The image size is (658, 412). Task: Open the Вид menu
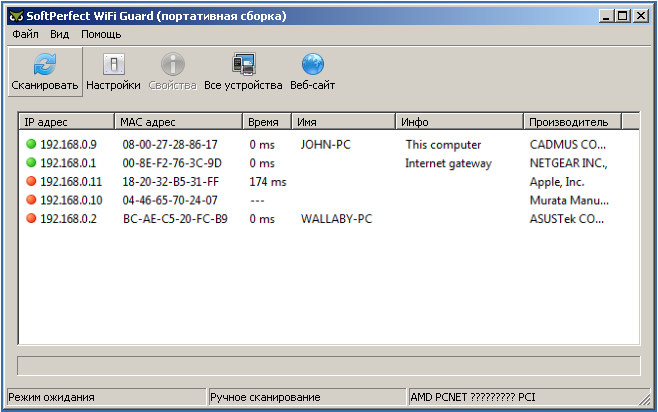(x=60, y=34)
